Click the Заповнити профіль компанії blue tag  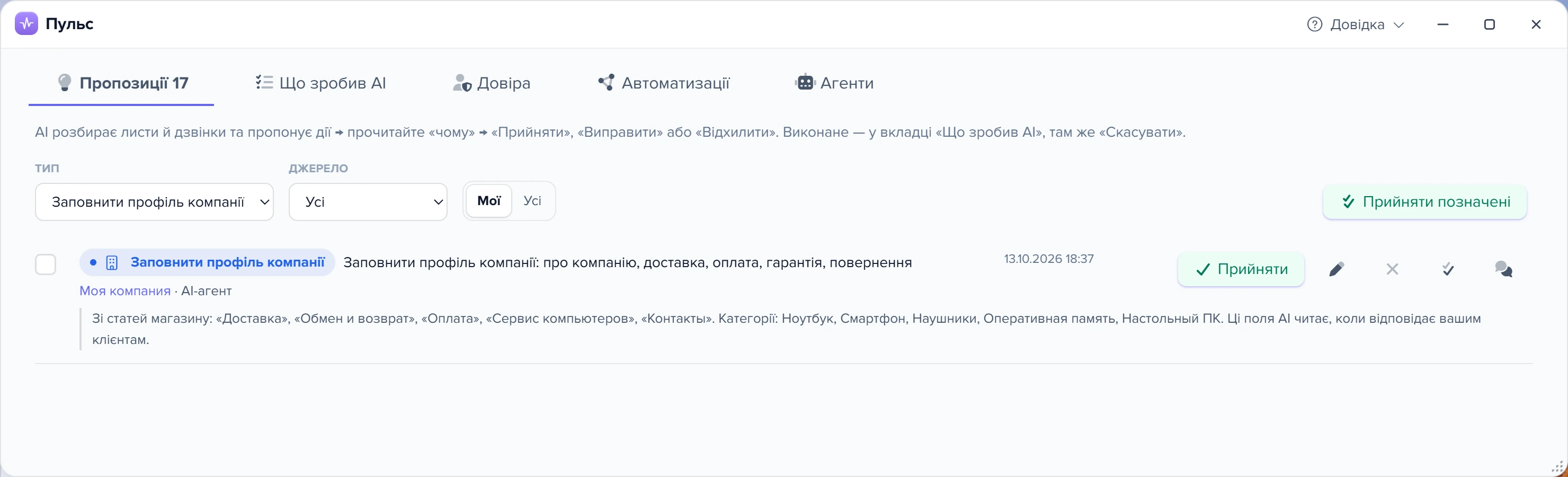point(207,262)
